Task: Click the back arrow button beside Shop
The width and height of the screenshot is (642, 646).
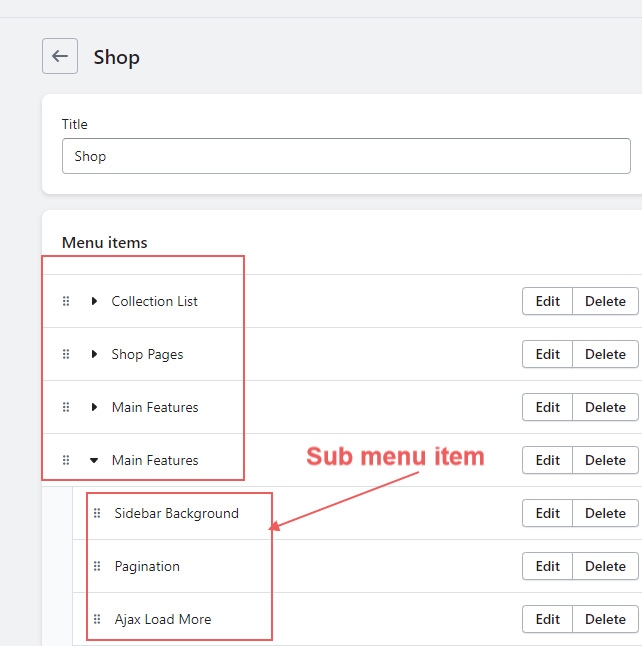Action: [x=60, y=56]
